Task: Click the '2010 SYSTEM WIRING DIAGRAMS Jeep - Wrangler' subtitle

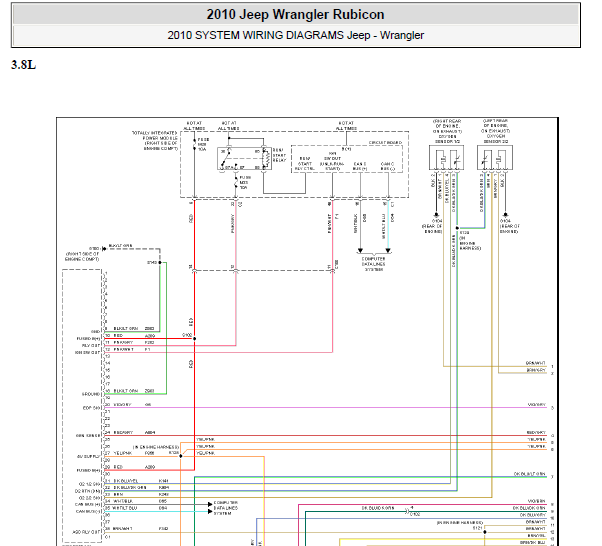Action: pos(295,35)
